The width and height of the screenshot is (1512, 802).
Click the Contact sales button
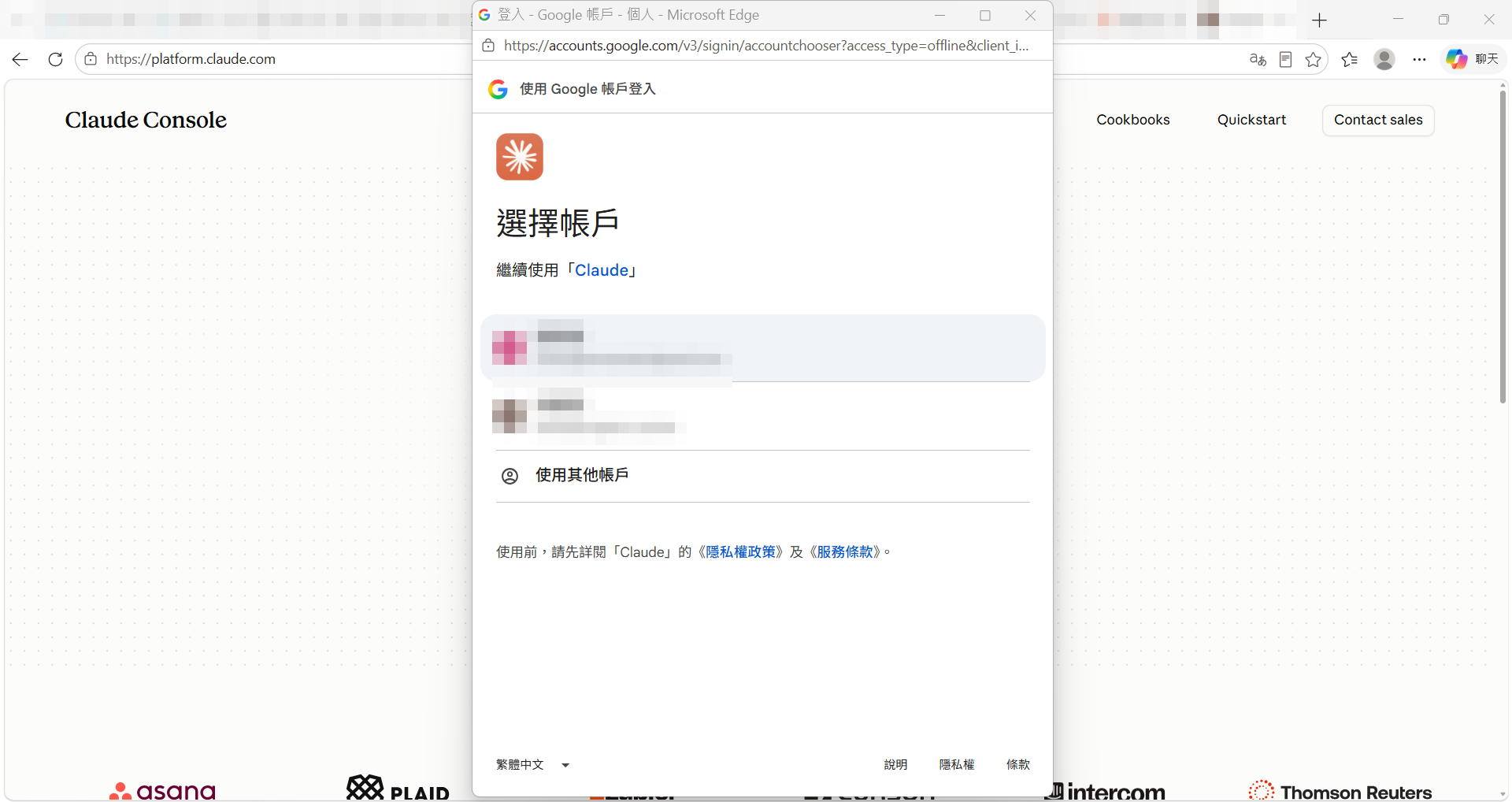click(1378, 120)
